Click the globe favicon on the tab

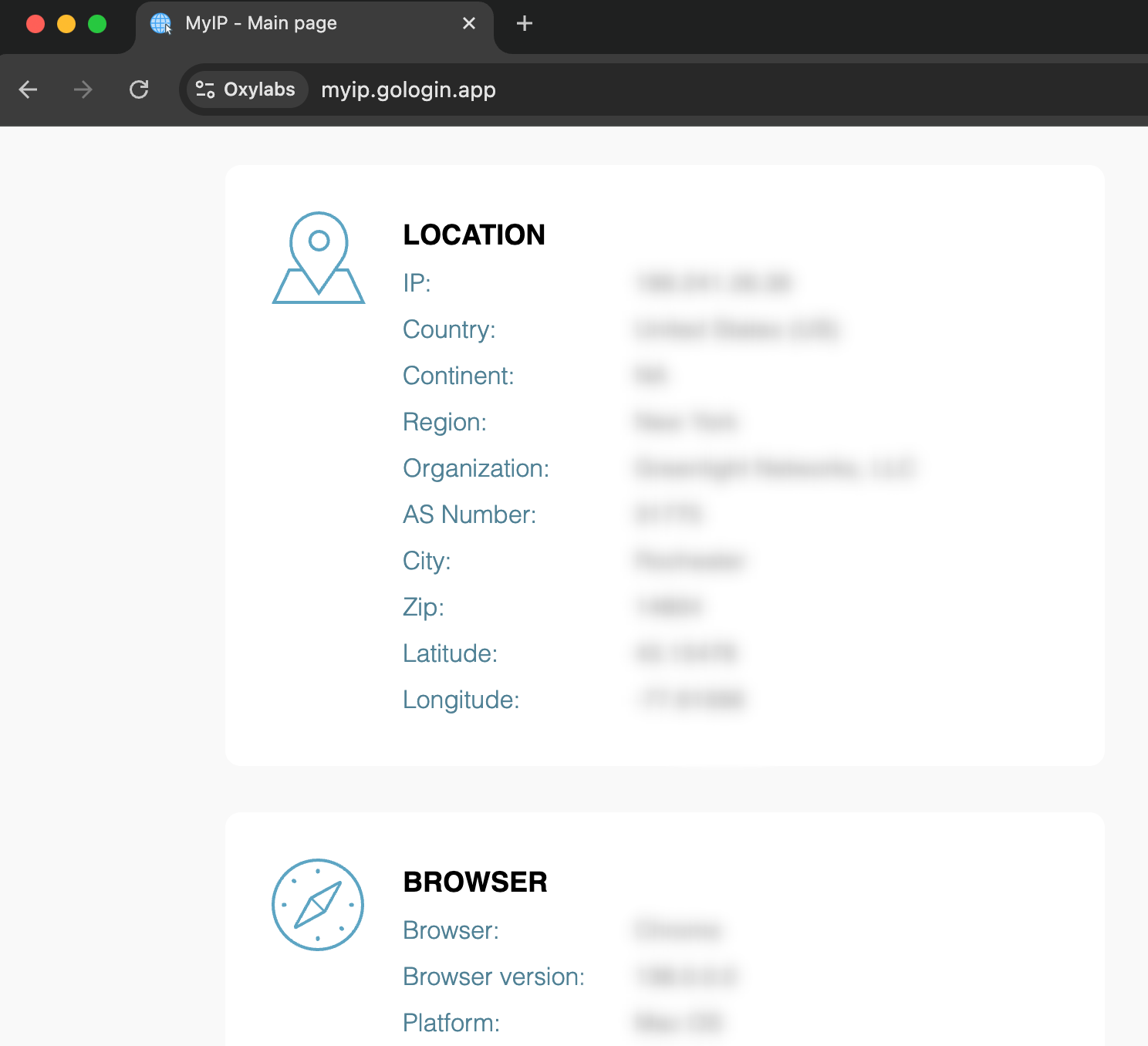[x=160, y=23]
